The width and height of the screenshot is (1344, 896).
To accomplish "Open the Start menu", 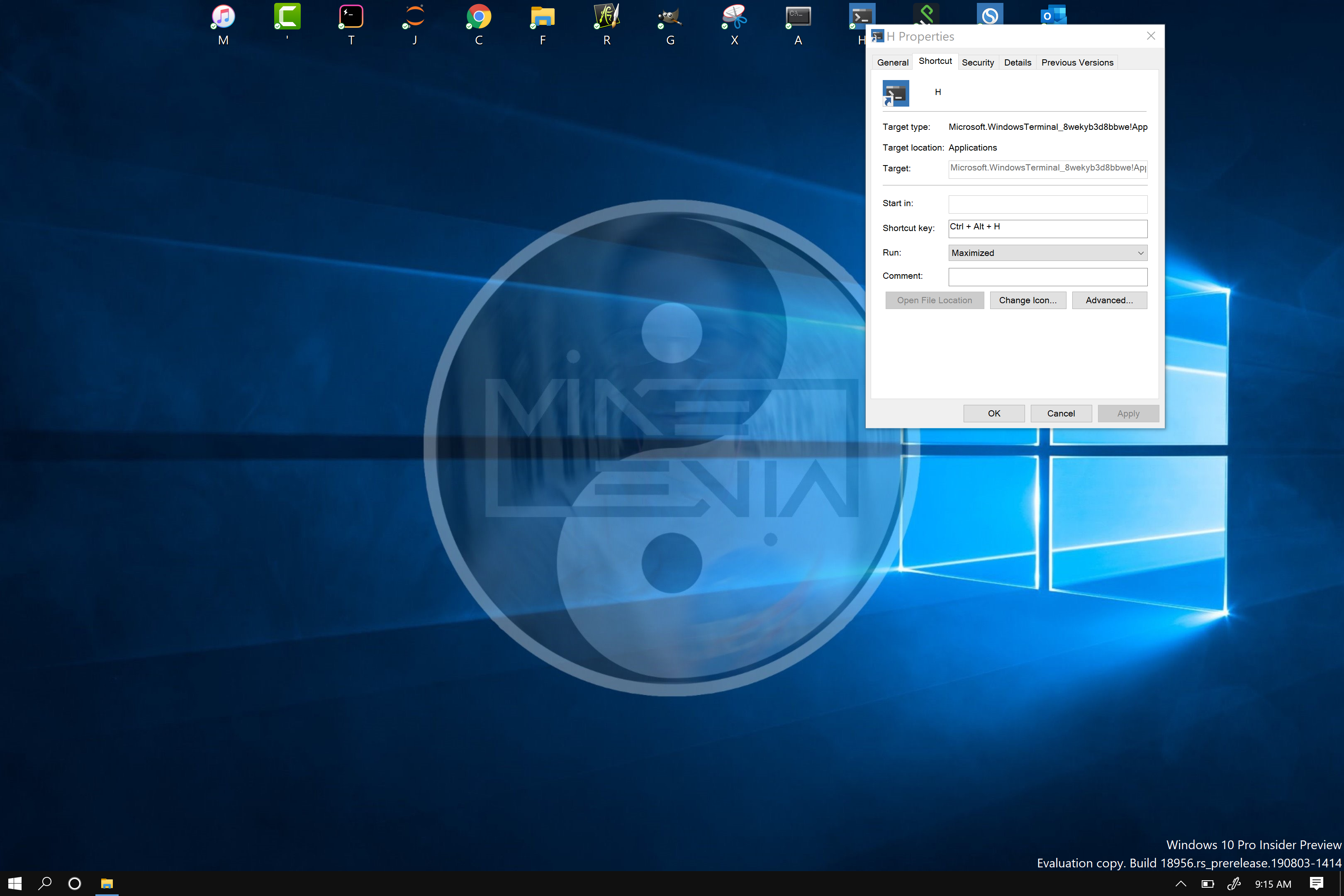I will coord(13,884).
